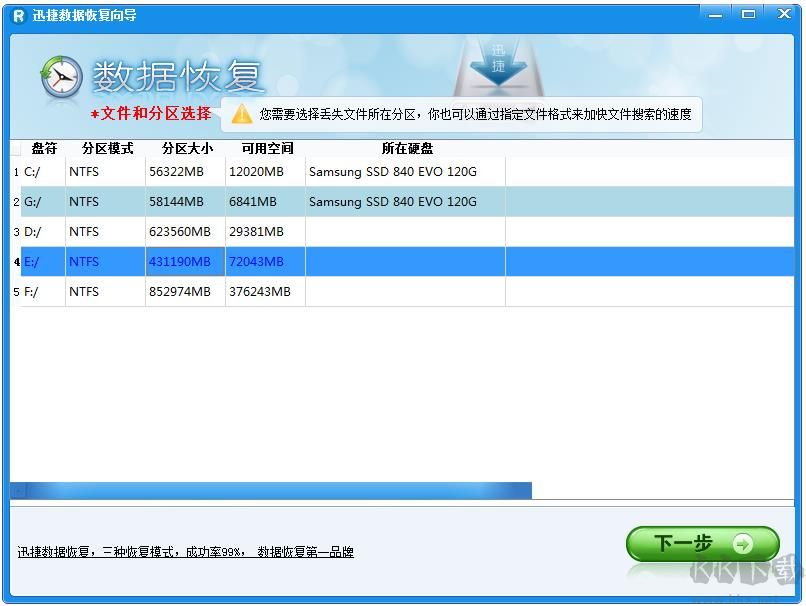The width and height of the screenshot is (806, 606).
Task: Select the E:/ partition row
Action: (x=402, y=262)
